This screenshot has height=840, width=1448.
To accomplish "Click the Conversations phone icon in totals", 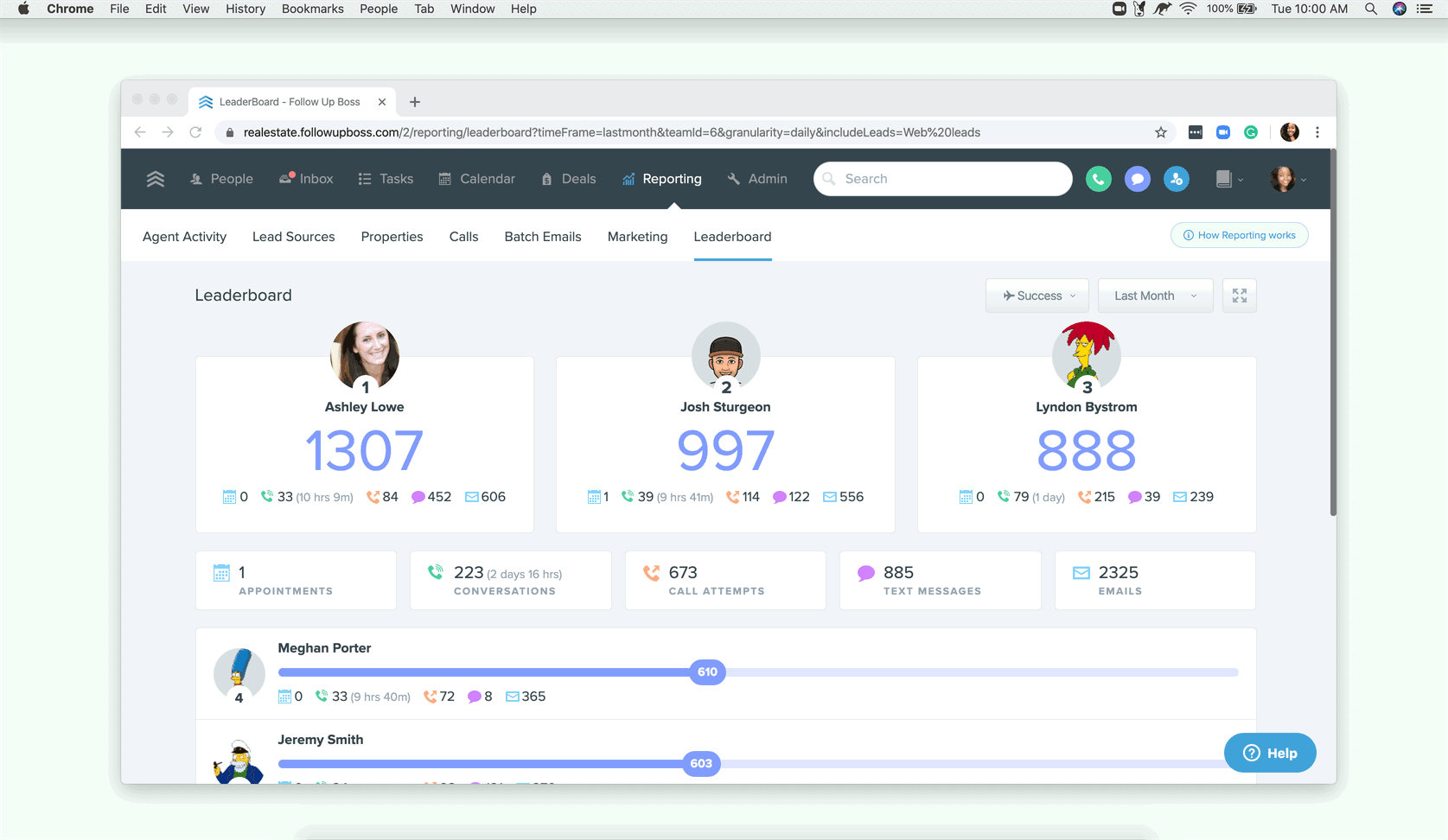I will [436, 572].
